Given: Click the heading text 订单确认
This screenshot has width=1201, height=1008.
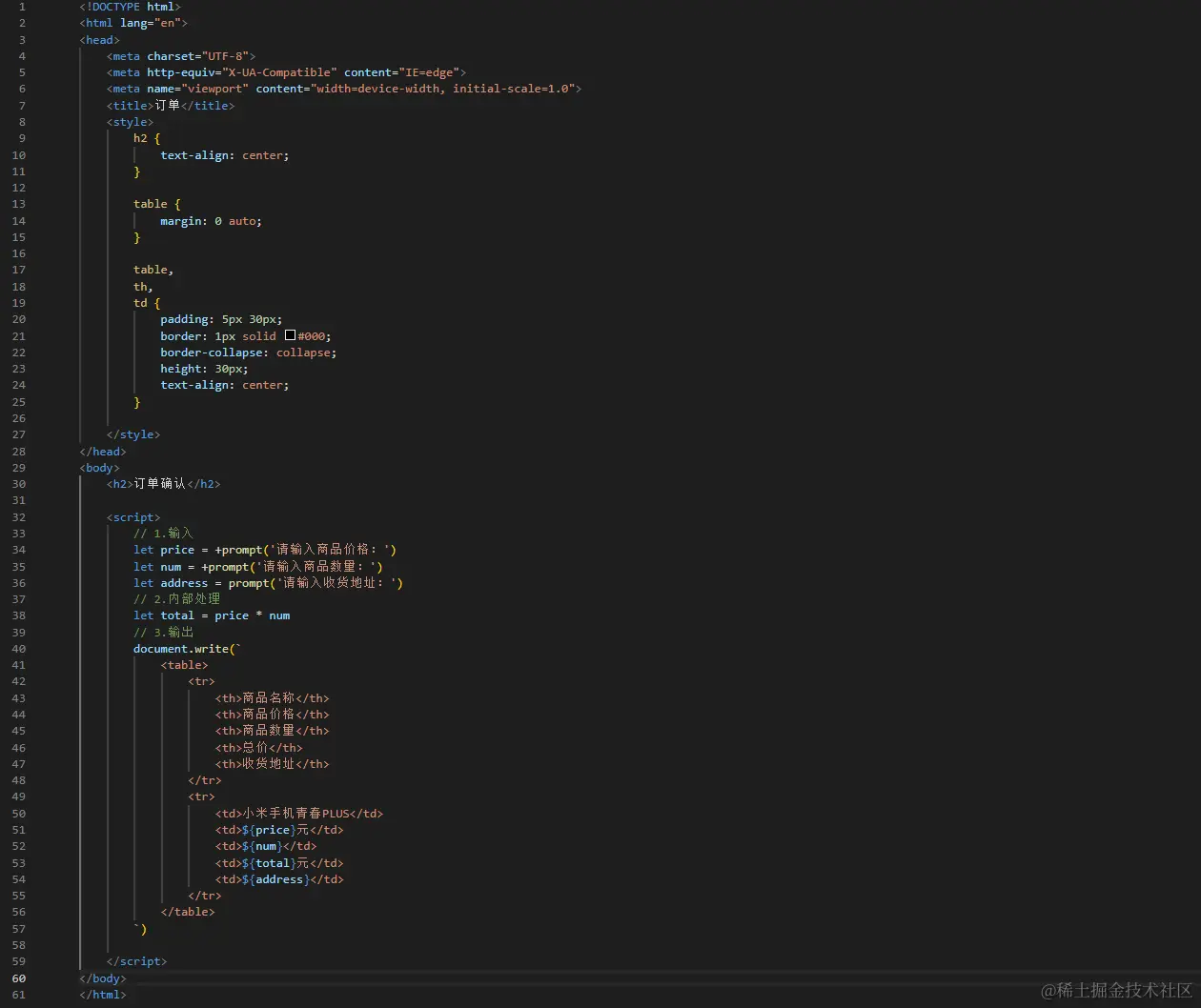Looking at the screenshot, I should click(160, 484).
